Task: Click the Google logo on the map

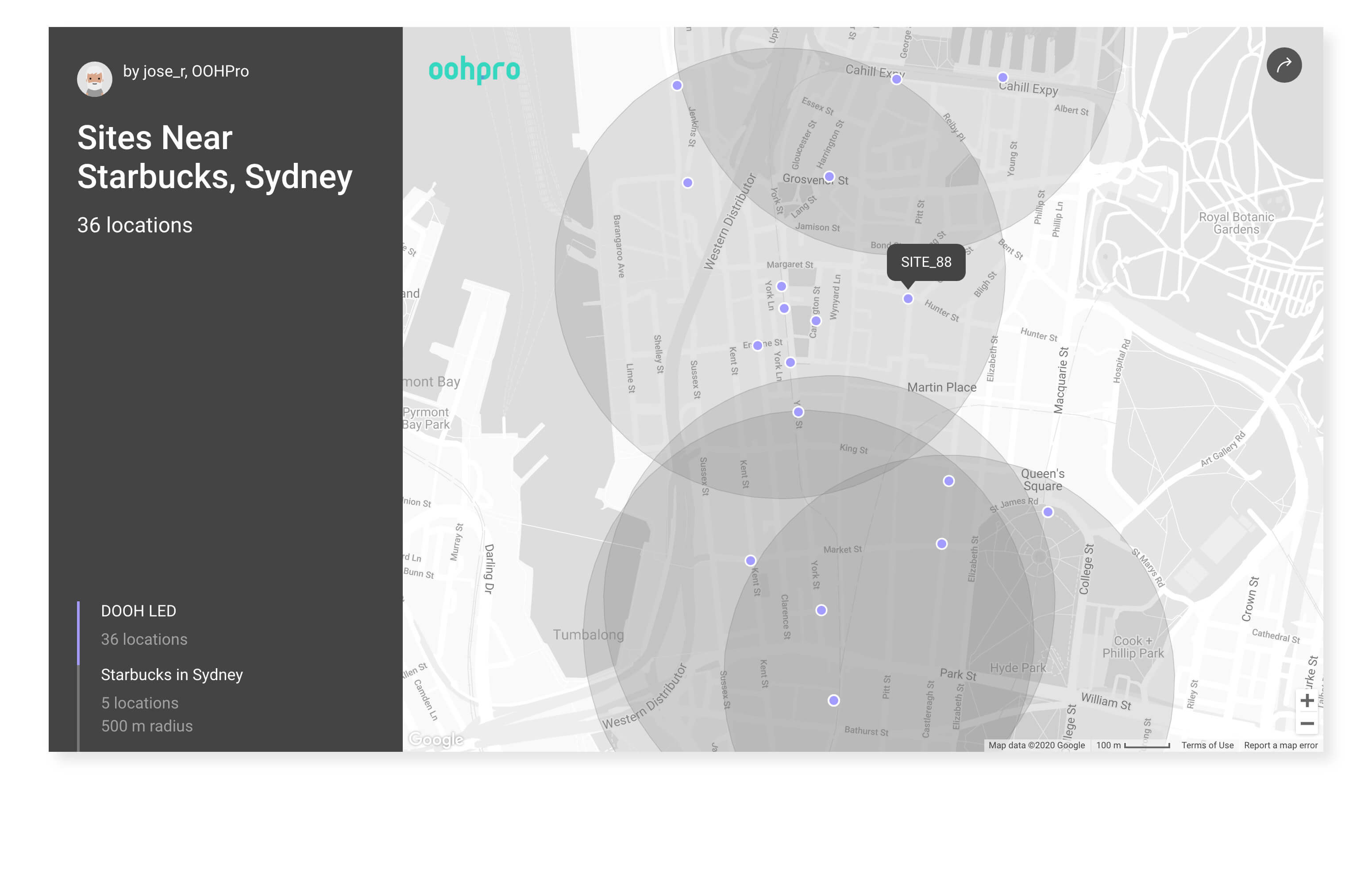Action: point(435,739)
